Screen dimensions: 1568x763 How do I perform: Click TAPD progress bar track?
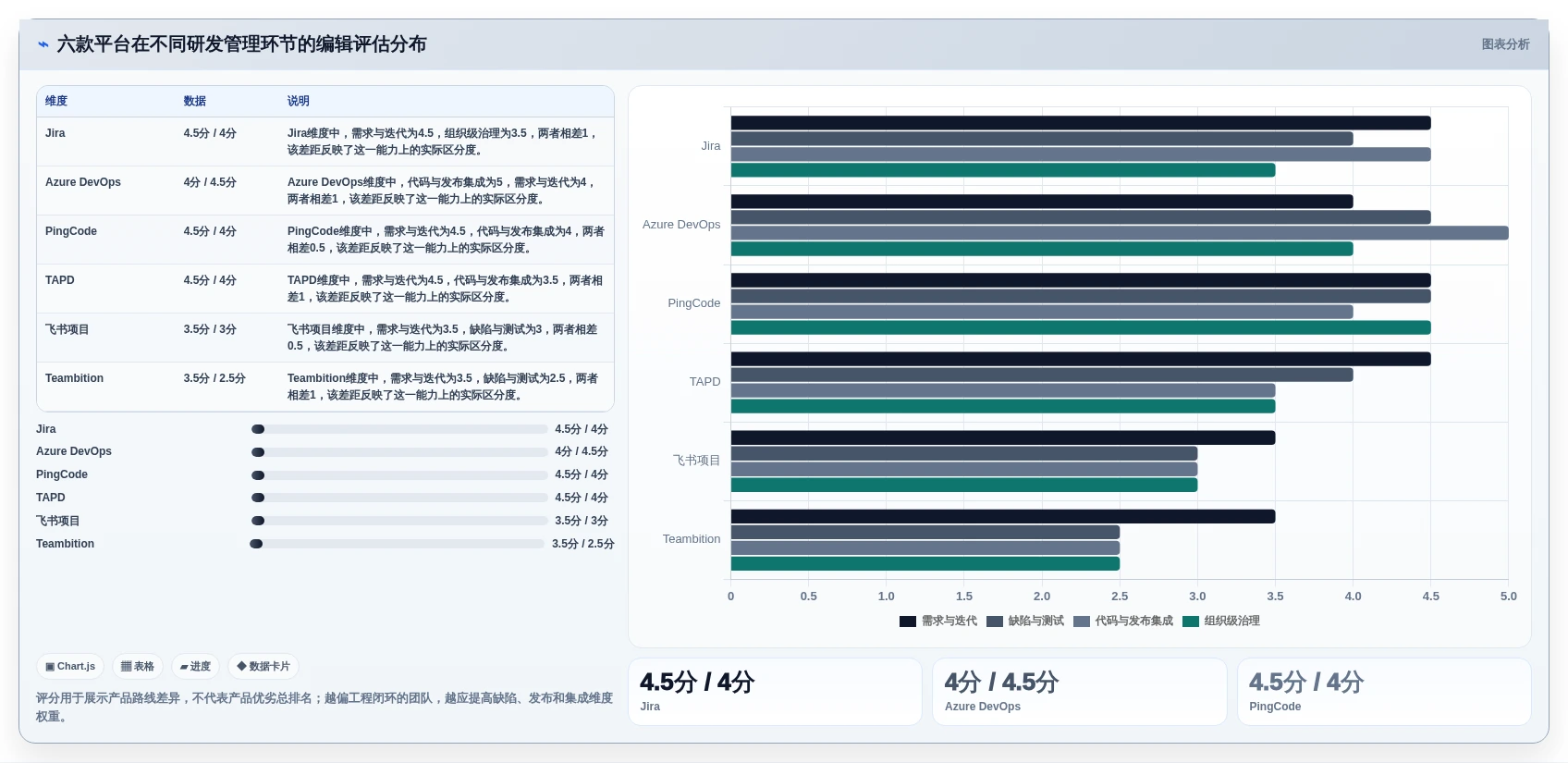[399, 498]
